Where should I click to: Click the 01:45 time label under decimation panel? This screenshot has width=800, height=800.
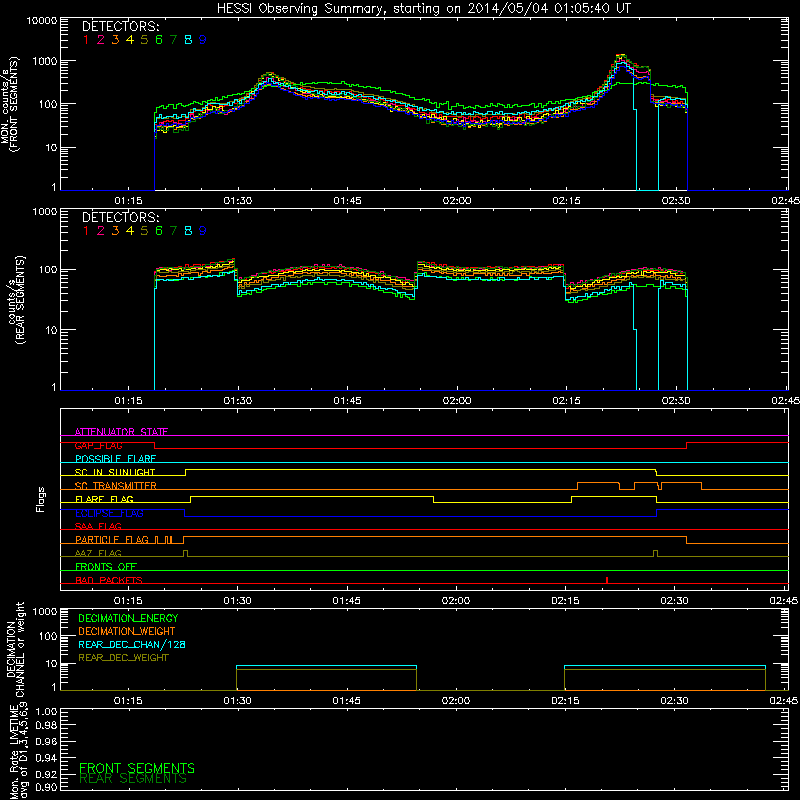pos(346,701)
